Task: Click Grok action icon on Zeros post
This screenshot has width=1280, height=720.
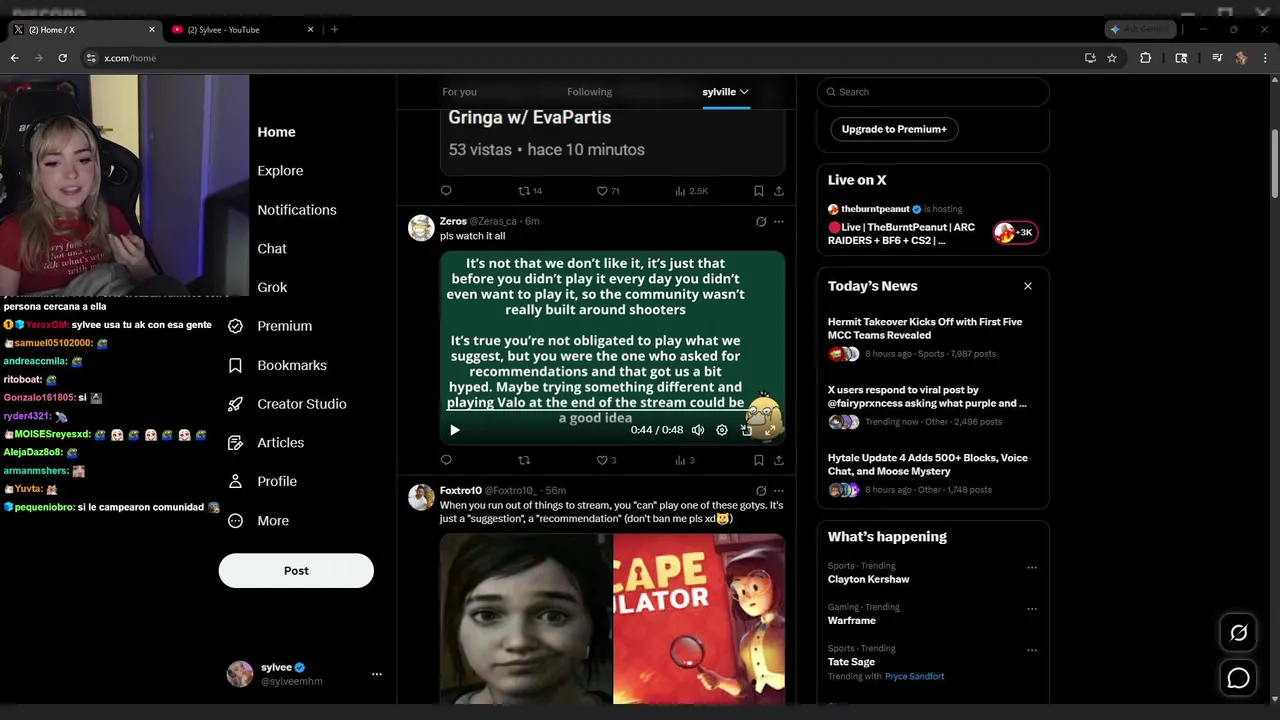Action: (761, 222)
